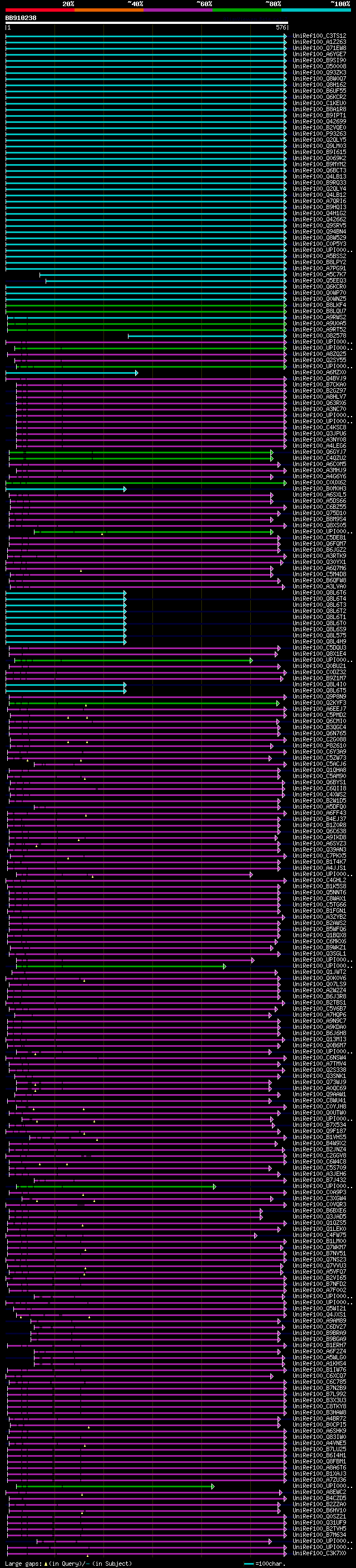
Task: Click the UniRef100_Q42699 label
Action: point(319,122)
